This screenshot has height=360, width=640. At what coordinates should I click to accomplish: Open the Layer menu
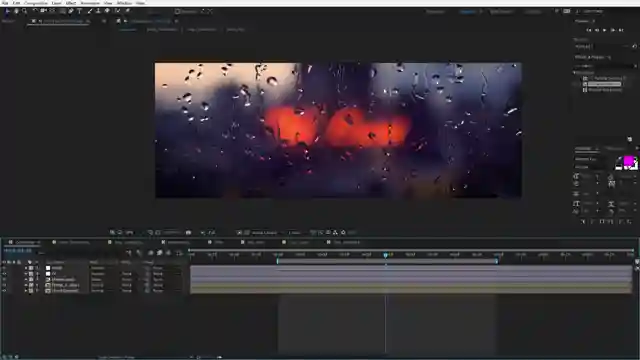pos(57,3)
